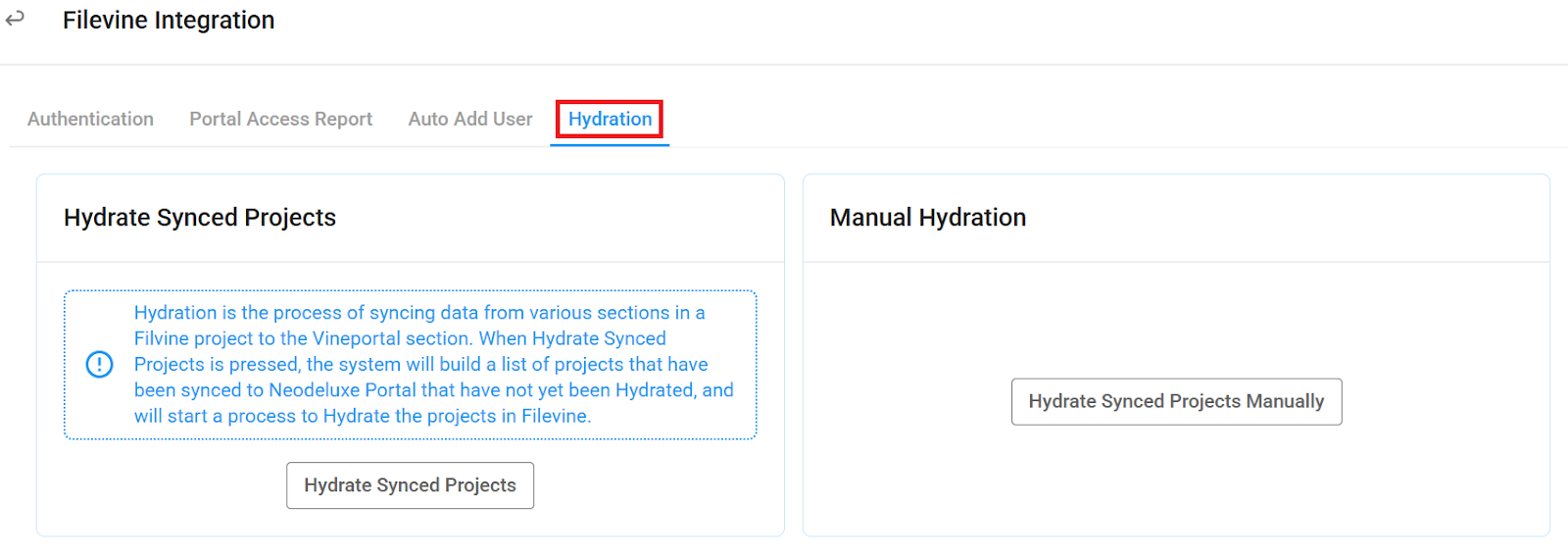Open the Authentication tab
Image resolution: width=1568 pixels, height=559 pixels.
click(x=90, y=119)
